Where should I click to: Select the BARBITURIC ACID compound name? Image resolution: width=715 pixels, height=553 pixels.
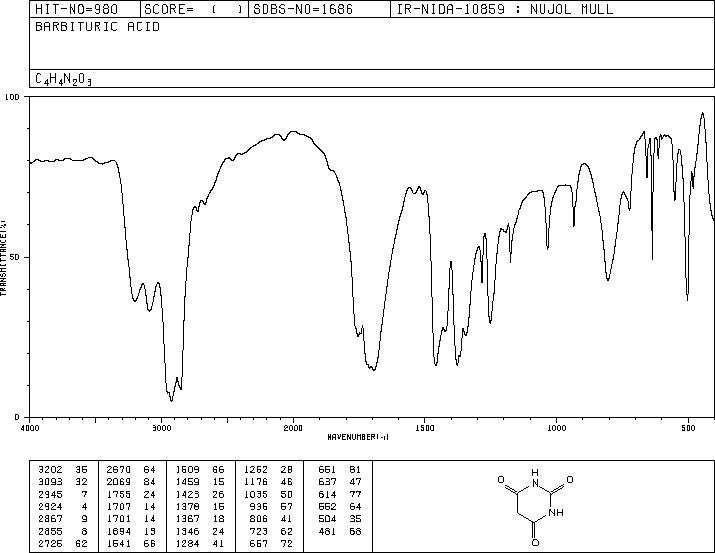tap(98, 27)
